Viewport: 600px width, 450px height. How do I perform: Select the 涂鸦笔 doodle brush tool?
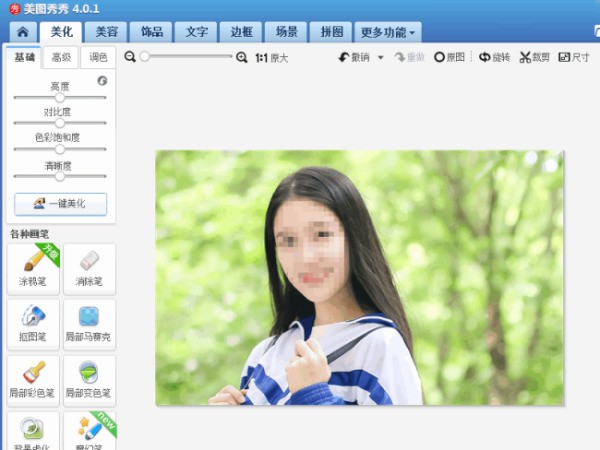click(33, 268)
